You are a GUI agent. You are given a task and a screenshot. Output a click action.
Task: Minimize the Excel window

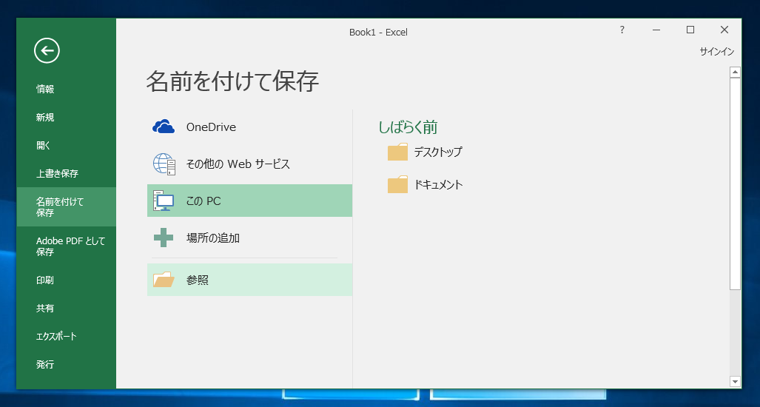point(656,30)
